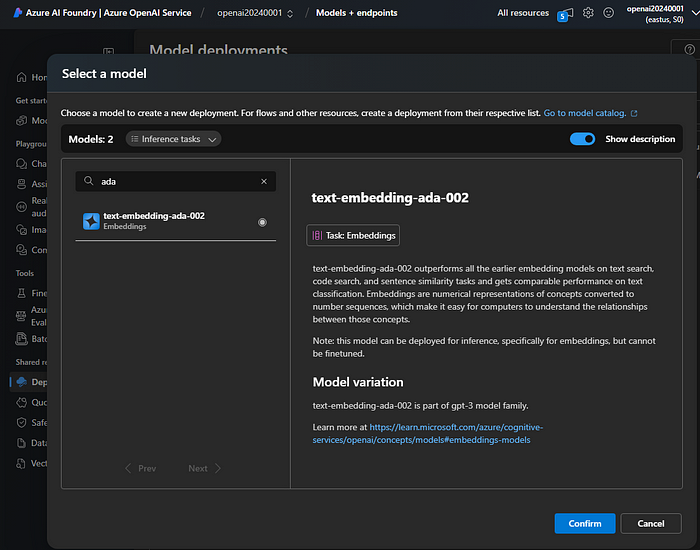This screenshot has height=550, width=700.
Task: Open the notifications megaphone icon
Action: pyautogui.click(x=564, y=14)
